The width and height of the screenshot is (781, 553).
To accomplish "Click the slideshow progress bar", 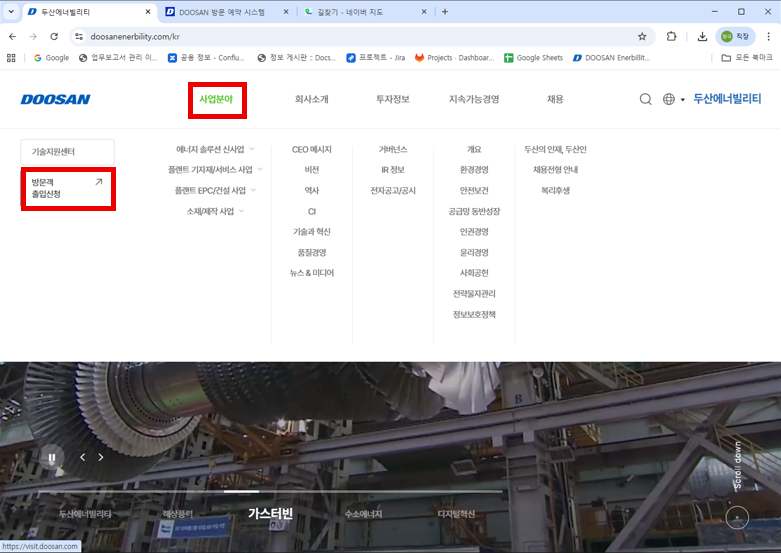I will (x=364, y=492).
